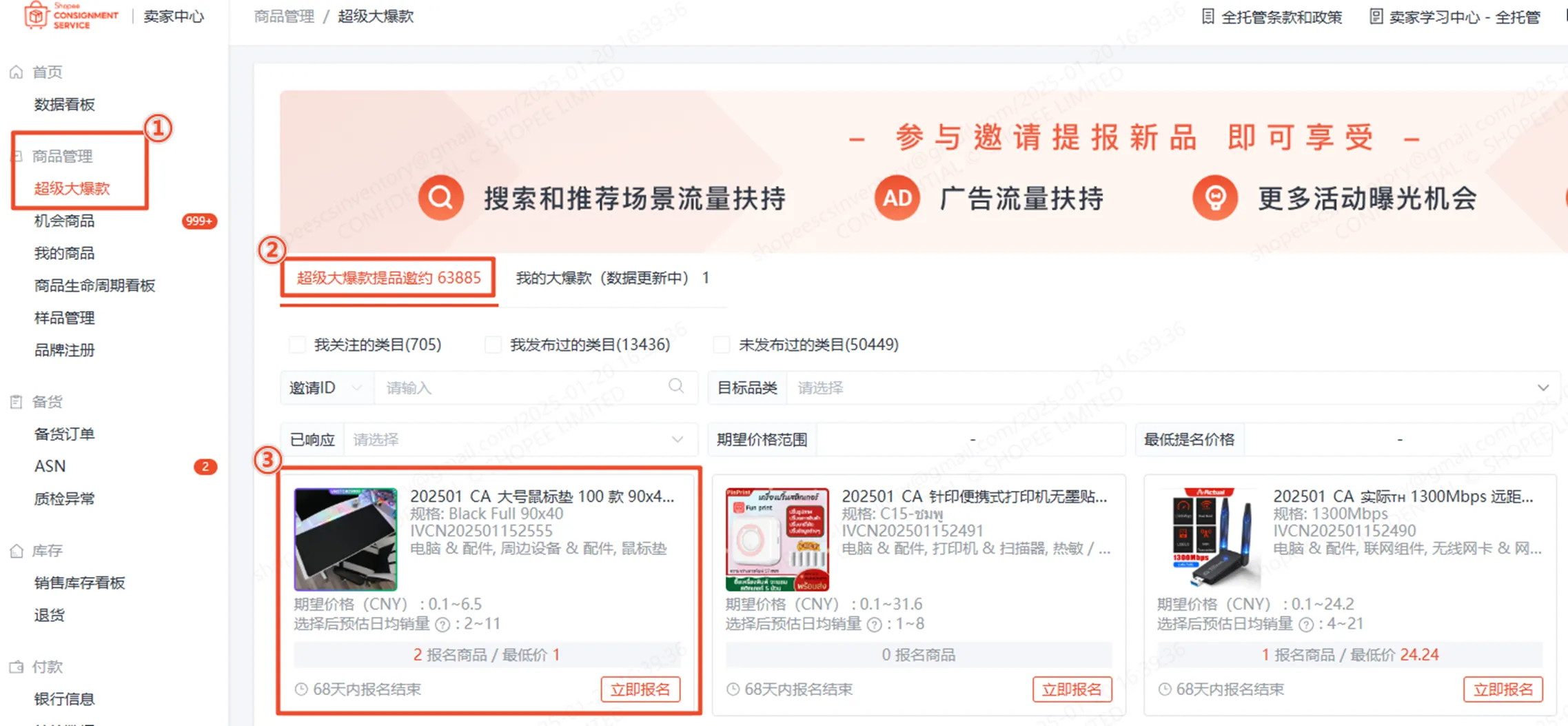Click the 库存 section icon in sidebar
1568x726 pixels.
point(15,550)
